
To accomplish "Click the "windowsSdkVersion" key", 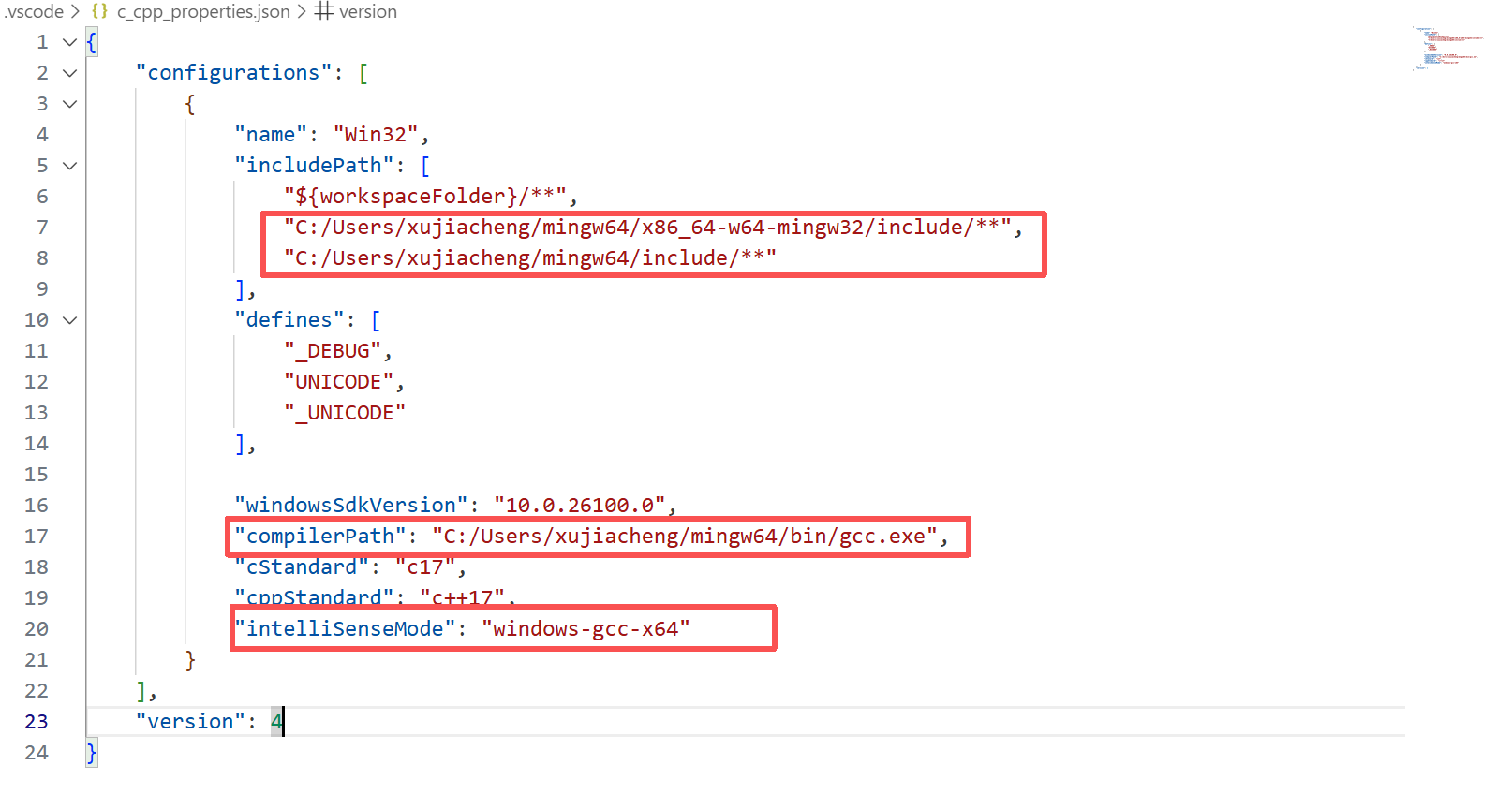I will point(351,506).
